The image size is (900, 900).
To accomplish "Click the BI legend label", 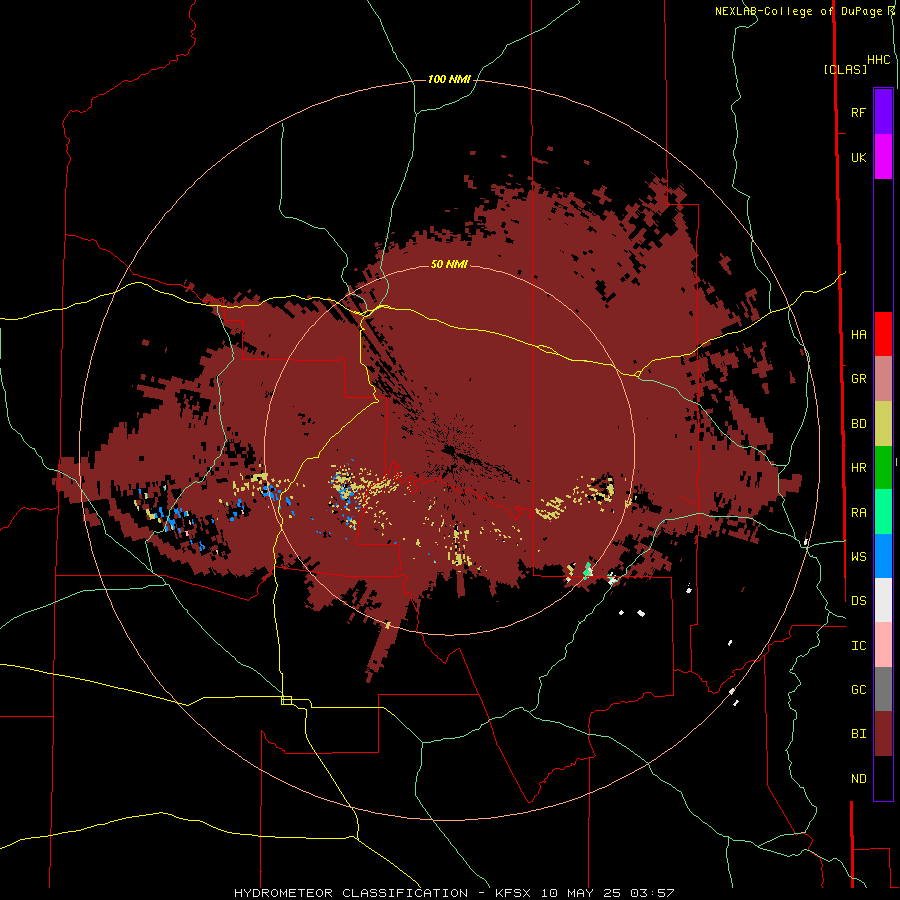I will (x=858, y=734).
